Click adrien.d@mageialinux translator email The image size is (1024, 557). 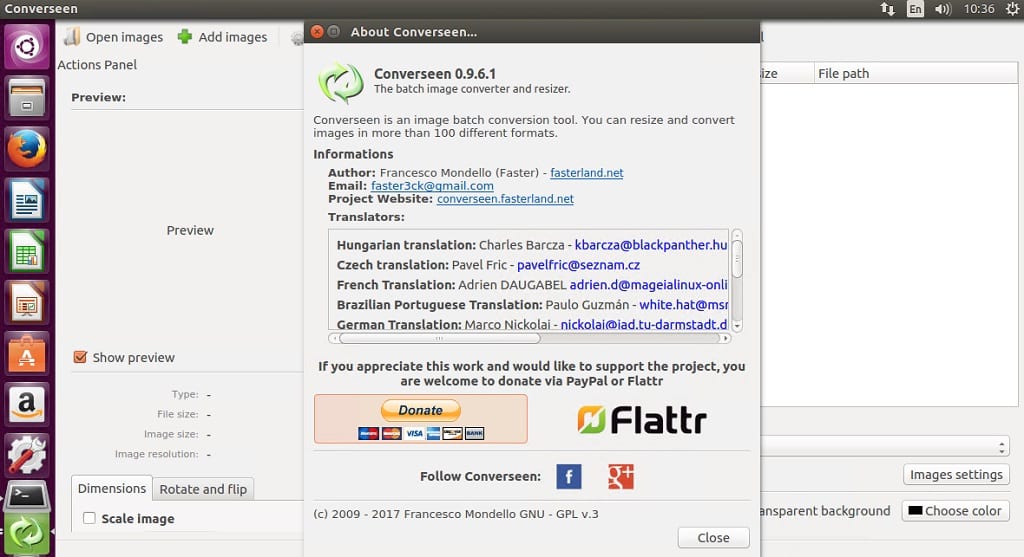[648, 285]
